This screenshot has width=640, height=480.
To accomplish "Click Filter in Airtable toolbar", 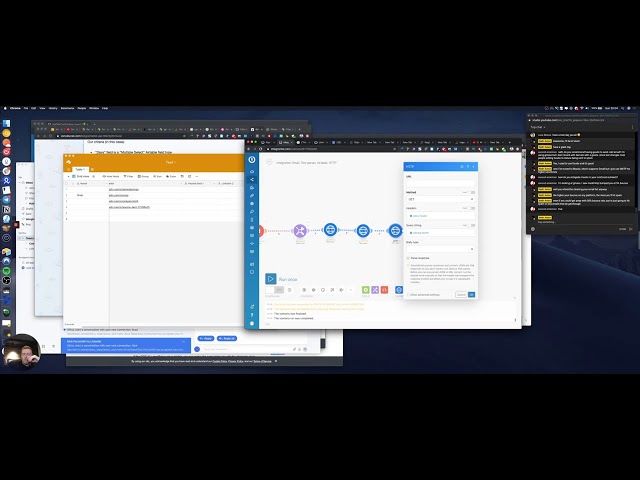I will (129, 176).
